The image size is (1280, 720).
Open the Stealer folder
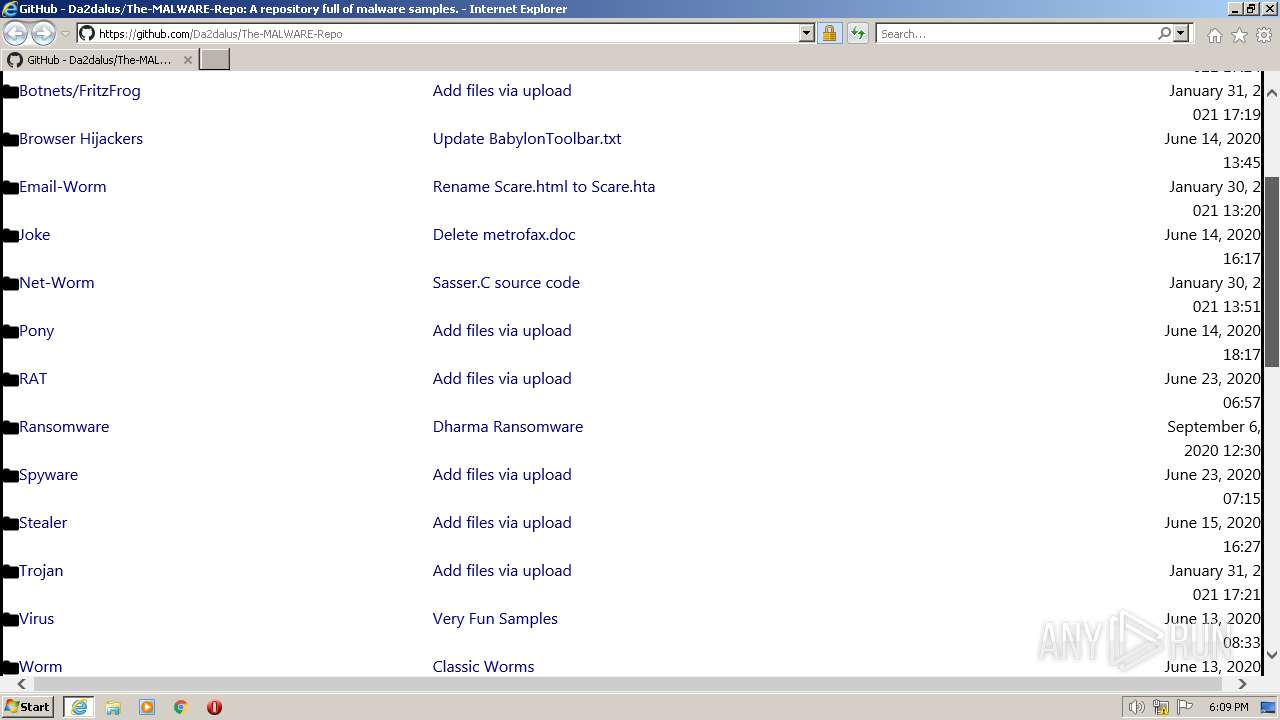pos(43,522)
